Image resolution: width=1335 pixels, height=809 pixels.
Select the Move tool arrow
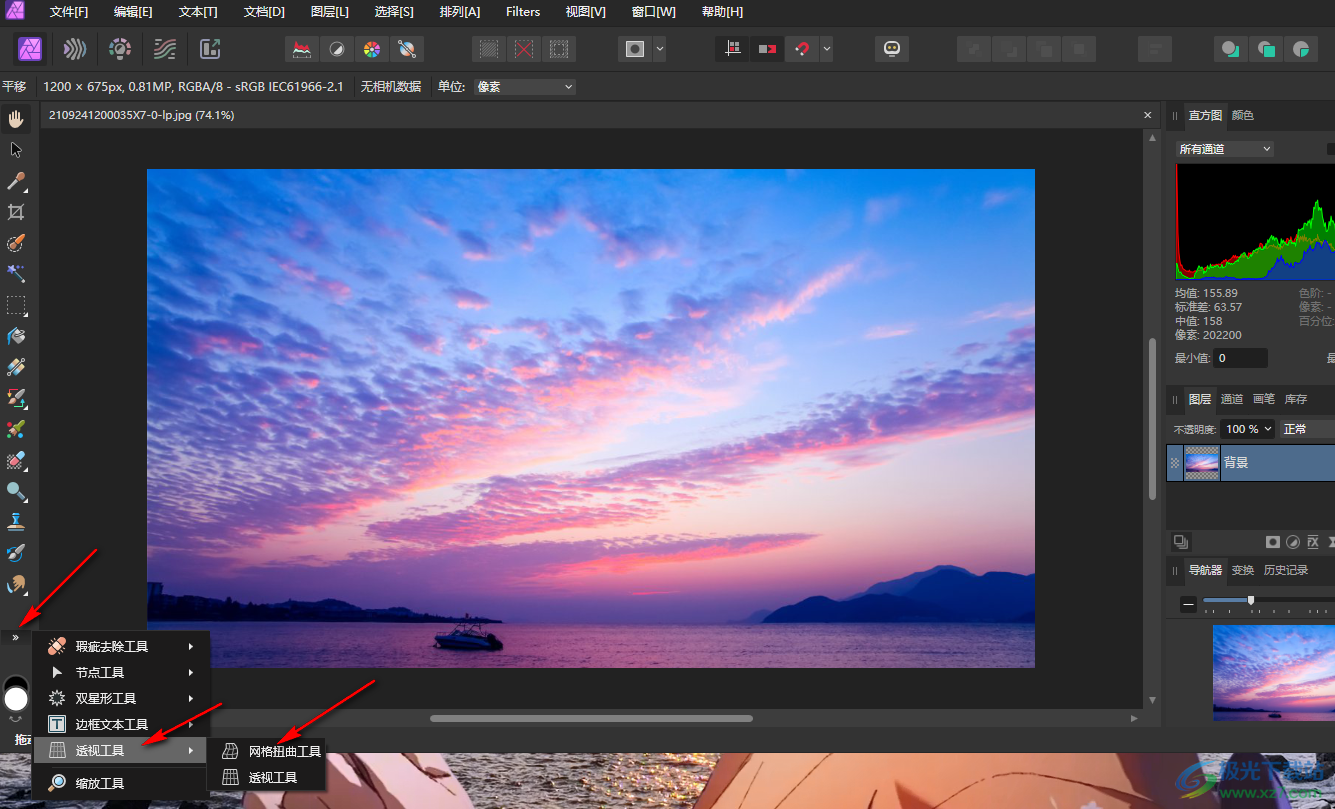click(16, 150)
